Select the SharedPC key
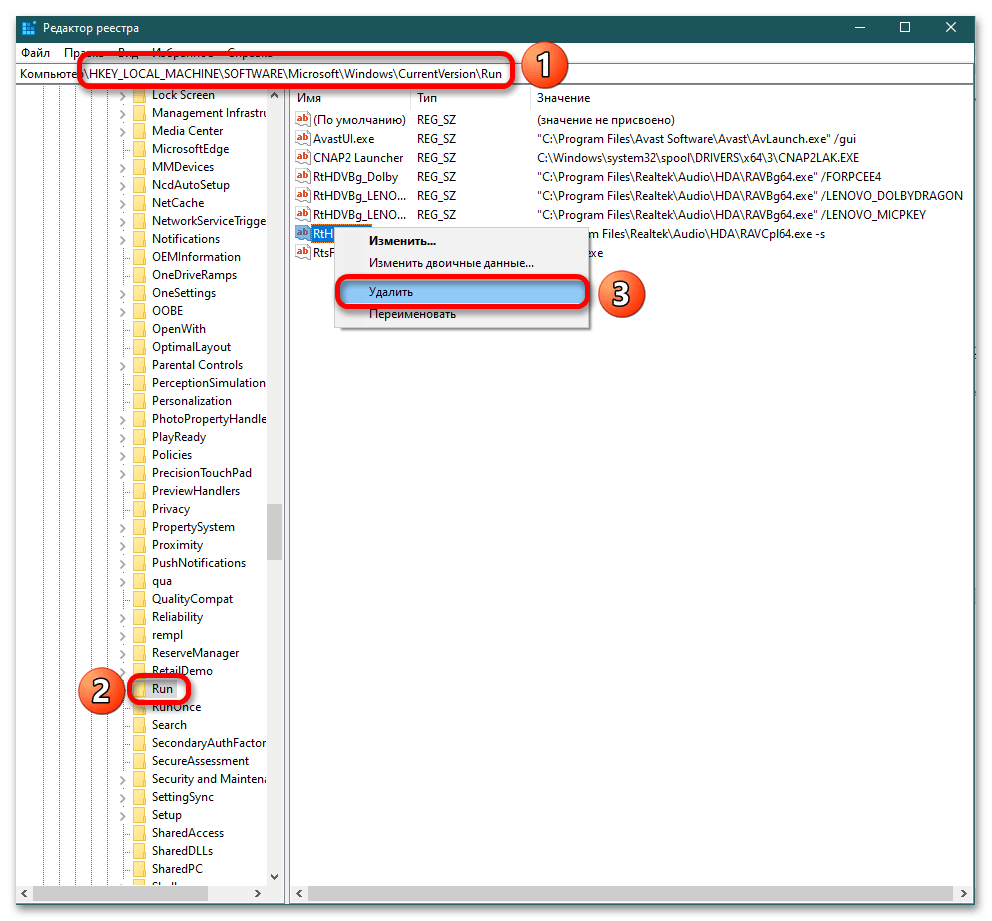 pos(177,869)
